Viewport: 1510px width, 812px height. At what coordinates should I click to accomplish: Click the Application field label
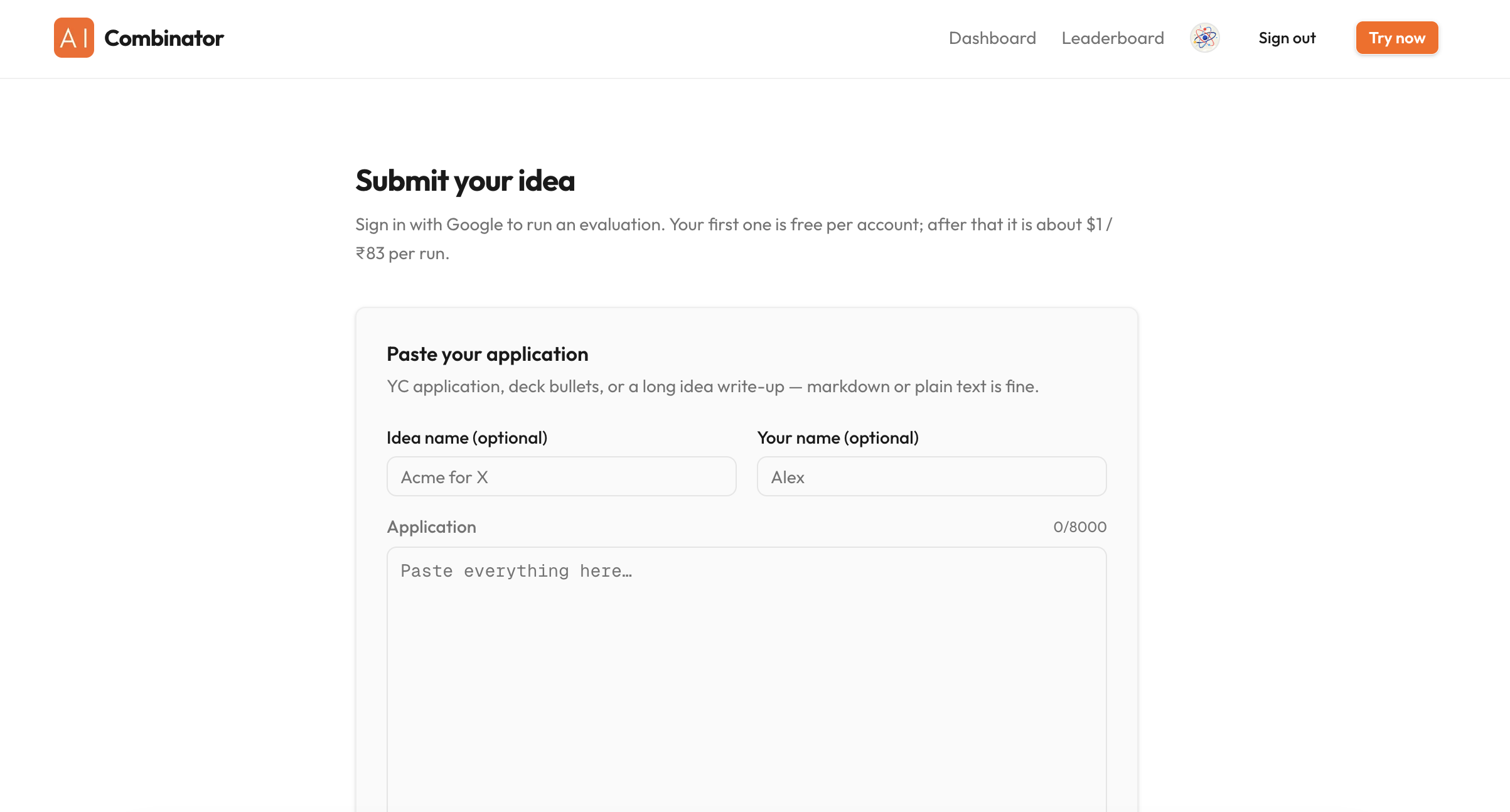tap(432, 526)
